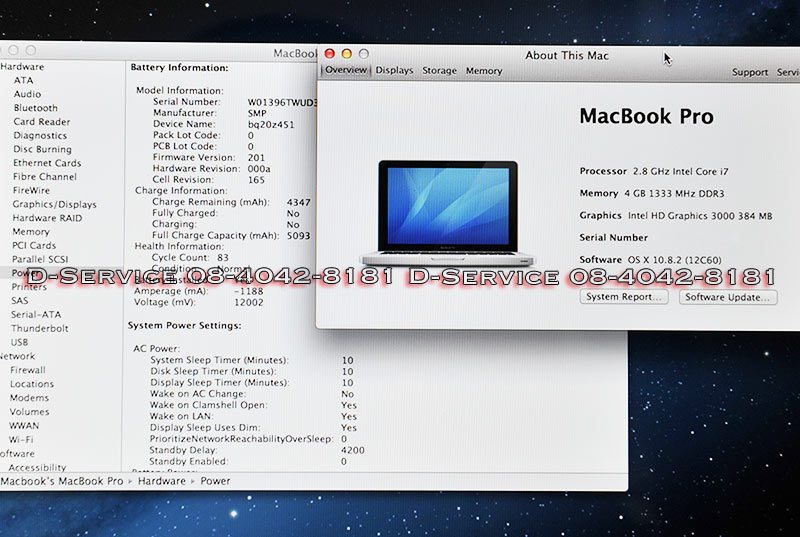Select Modems under Network
800x537 pixels.
(30, 398)
